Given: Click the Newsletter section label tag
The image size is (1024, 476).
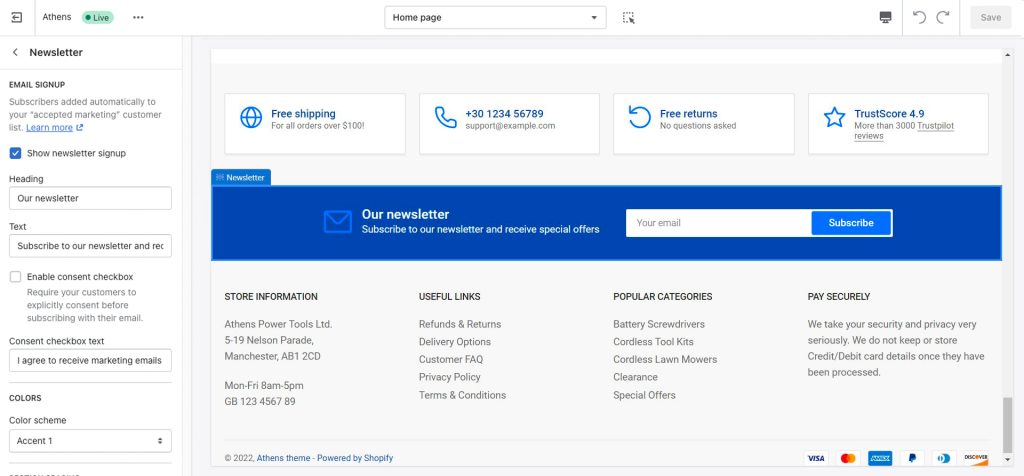Looking at the screenshot, I should click(241, 178).
